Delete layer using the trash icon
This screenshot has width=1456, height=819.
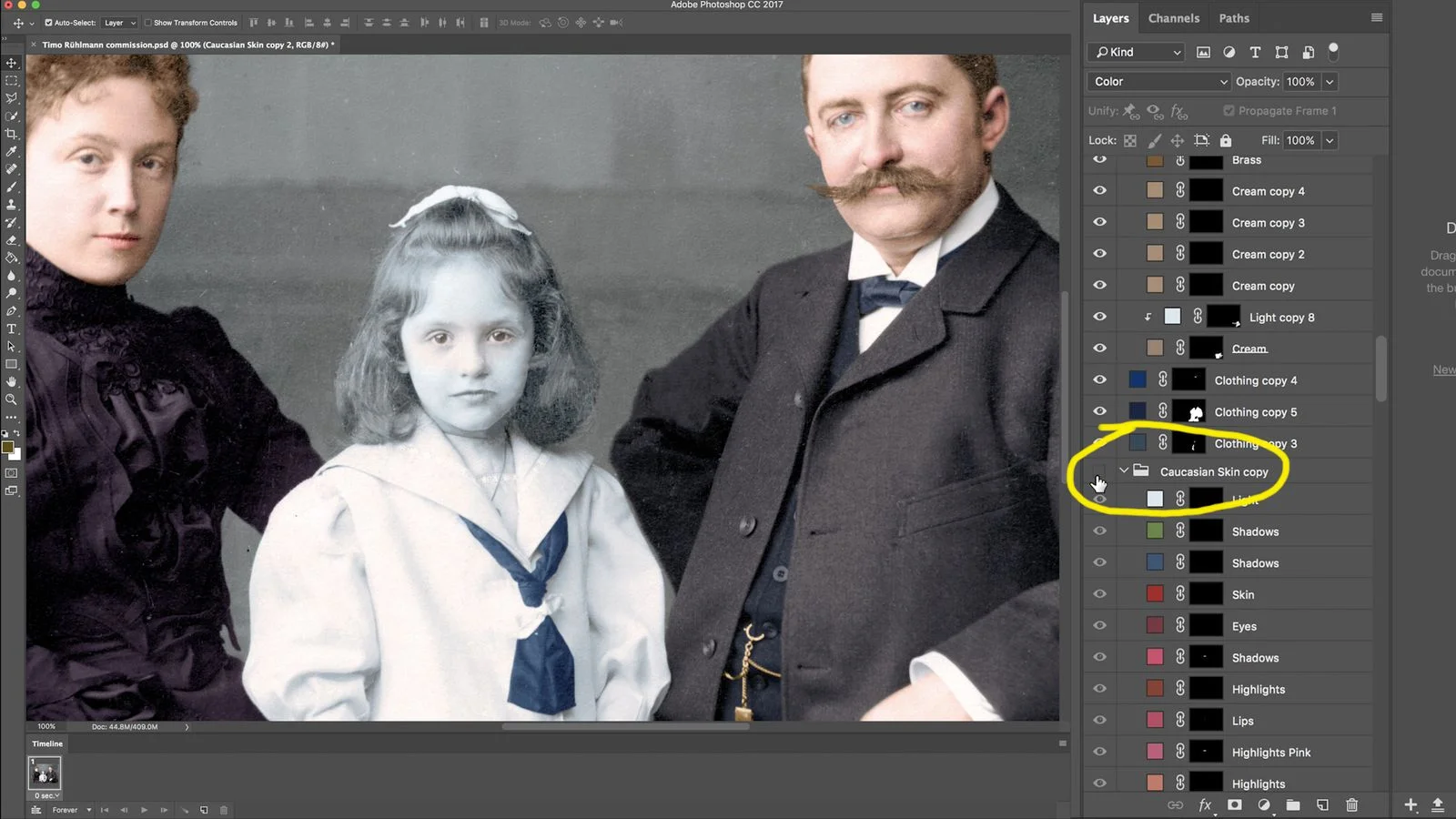click(x=1351, y=805)
